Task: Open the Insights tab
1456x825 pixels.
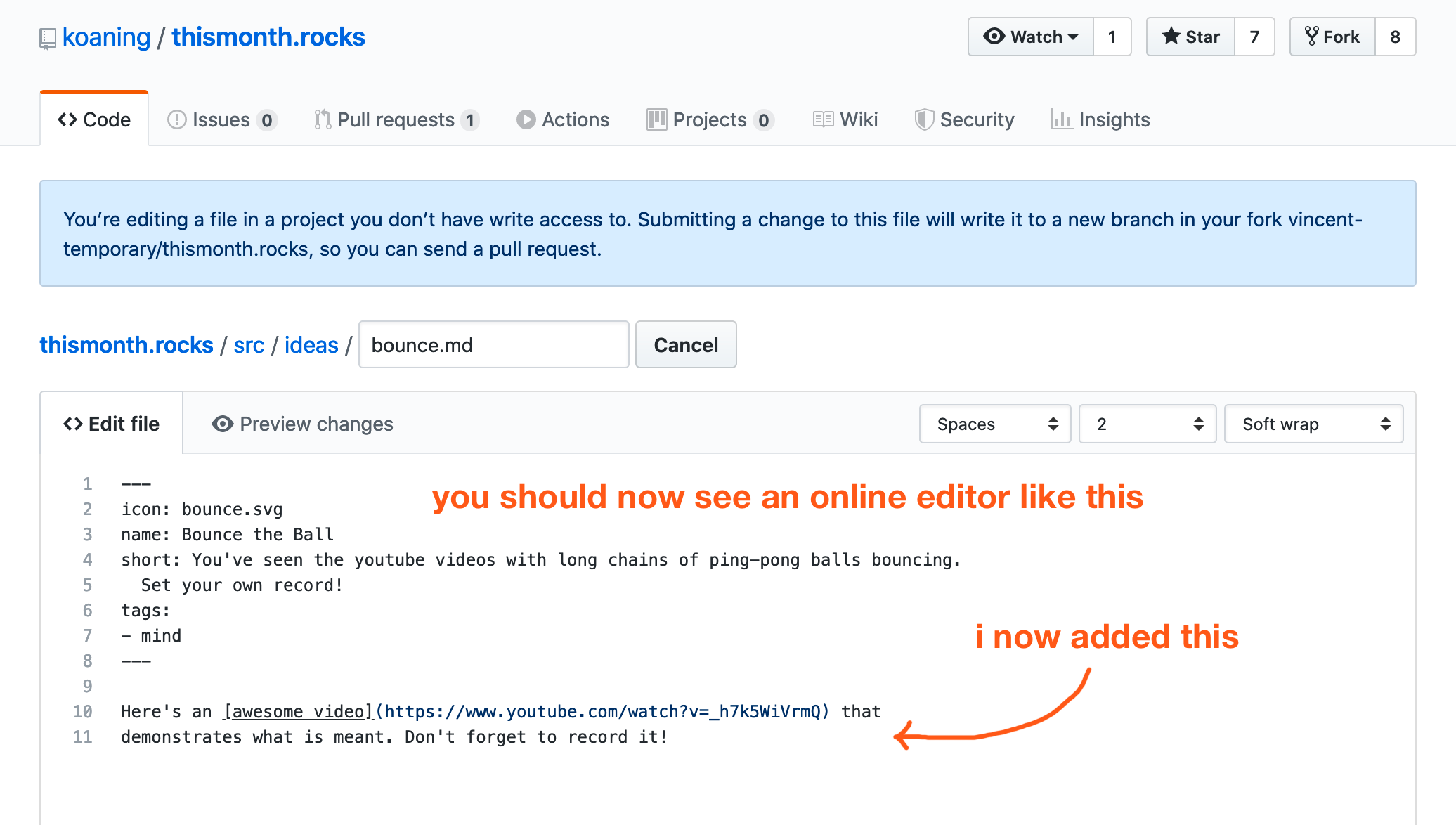Action: 1100,119
